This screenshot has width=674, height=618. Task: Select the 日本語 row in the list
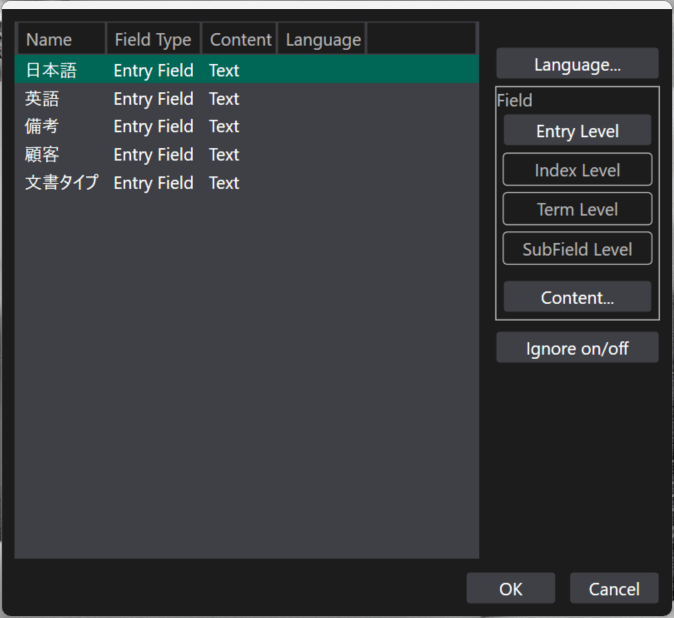[51, 71]
